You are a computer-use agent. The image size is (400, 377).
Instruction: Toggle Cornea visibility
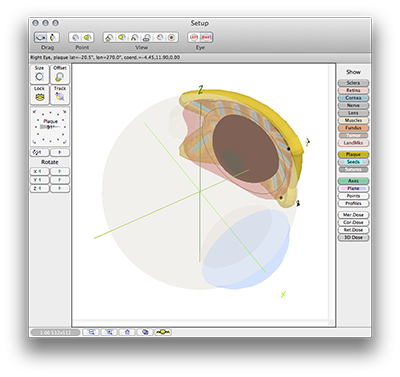click(x=353, y=98)
